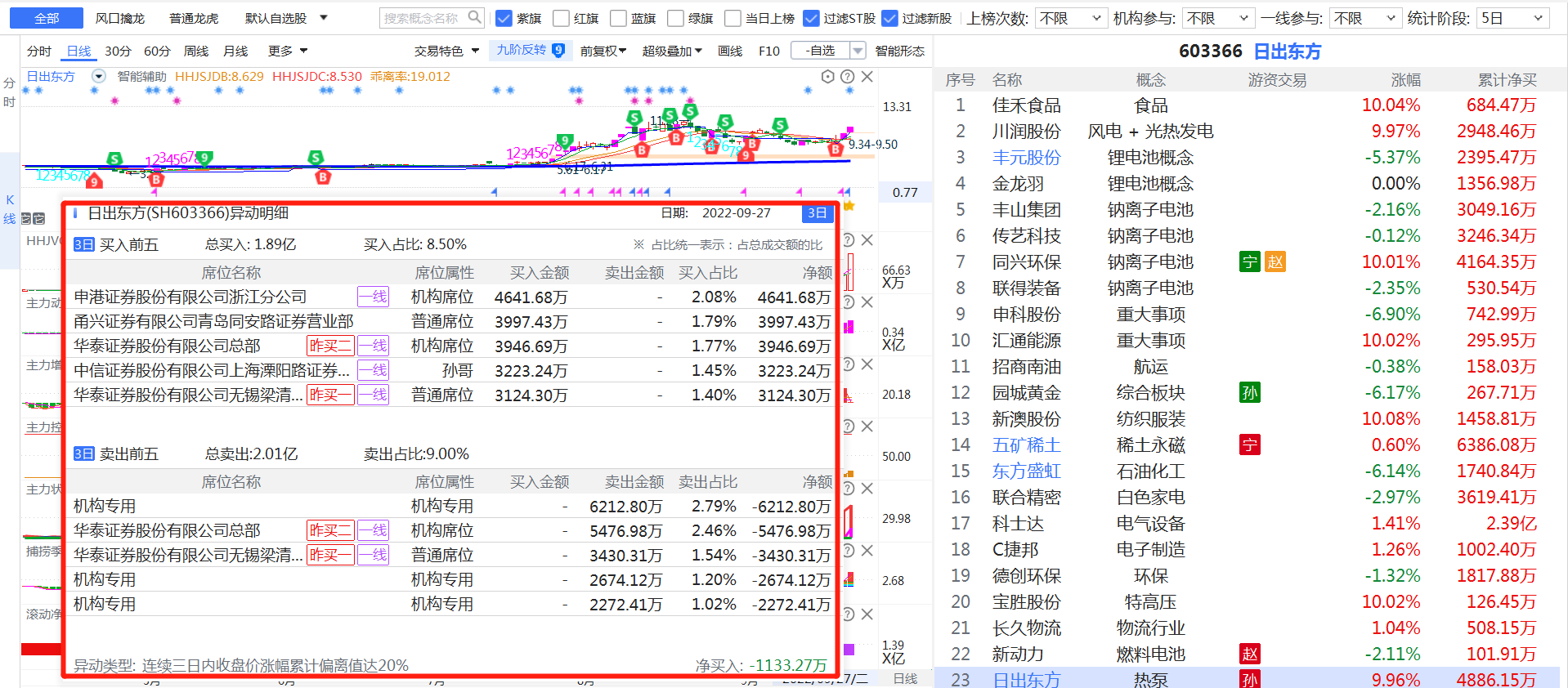Click the help icon of the 66.63 sub-chart
Screen dimensions: 1568x688
pos(849,239)
